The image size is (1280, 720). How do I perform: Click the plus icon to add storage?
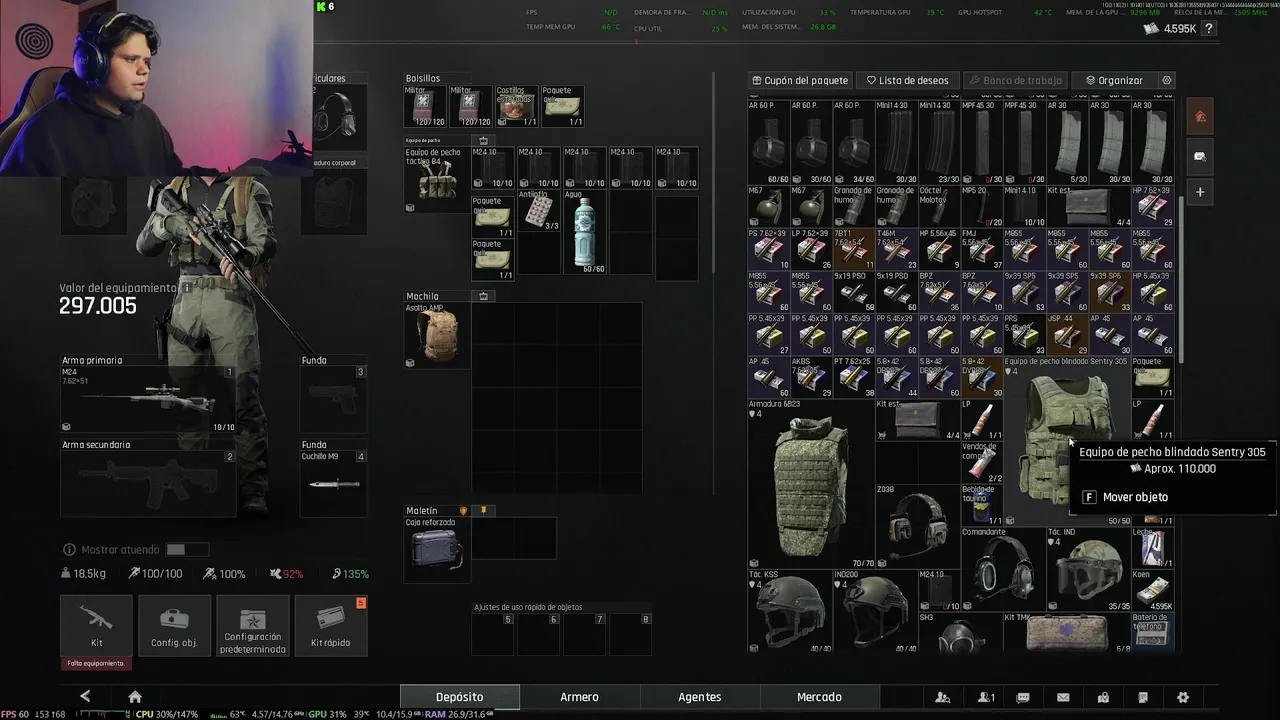[x=1200, y=192]
